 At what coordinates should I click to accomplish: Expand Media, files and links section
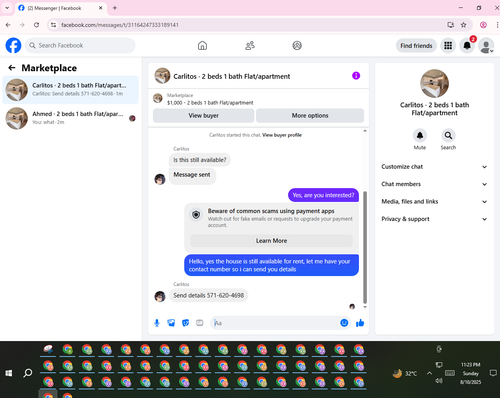pyautogui.click(x=434, y=201)
